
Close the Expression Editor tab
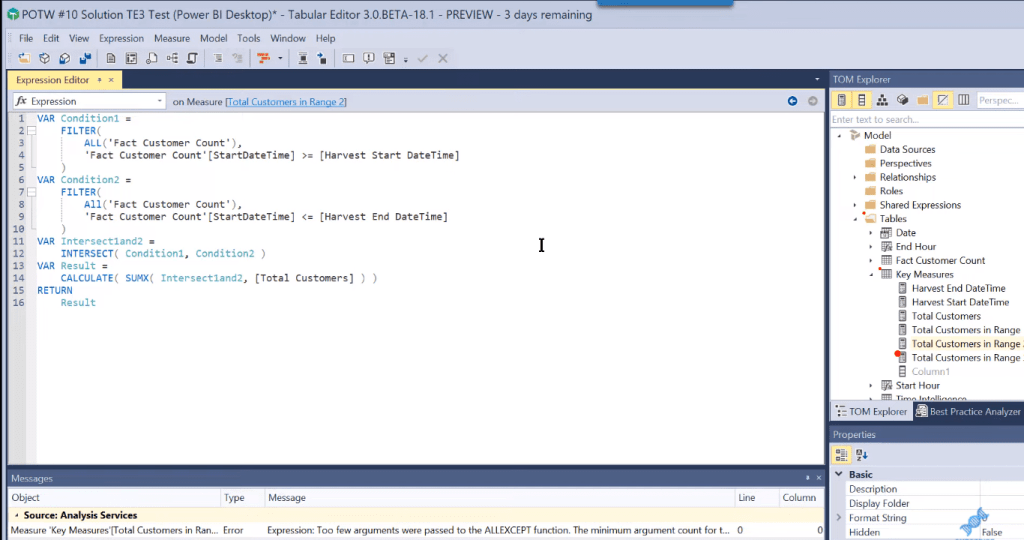click(x=111, y=80)
